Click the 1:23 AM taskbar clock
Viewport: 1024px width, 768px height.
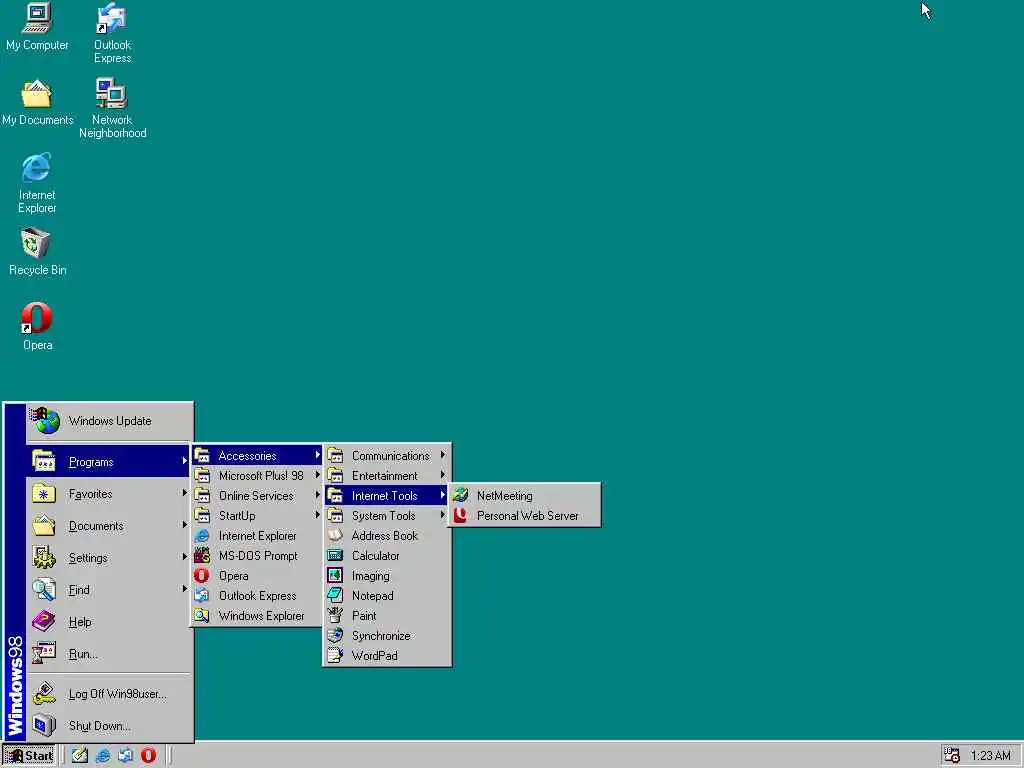click(990, 756)
